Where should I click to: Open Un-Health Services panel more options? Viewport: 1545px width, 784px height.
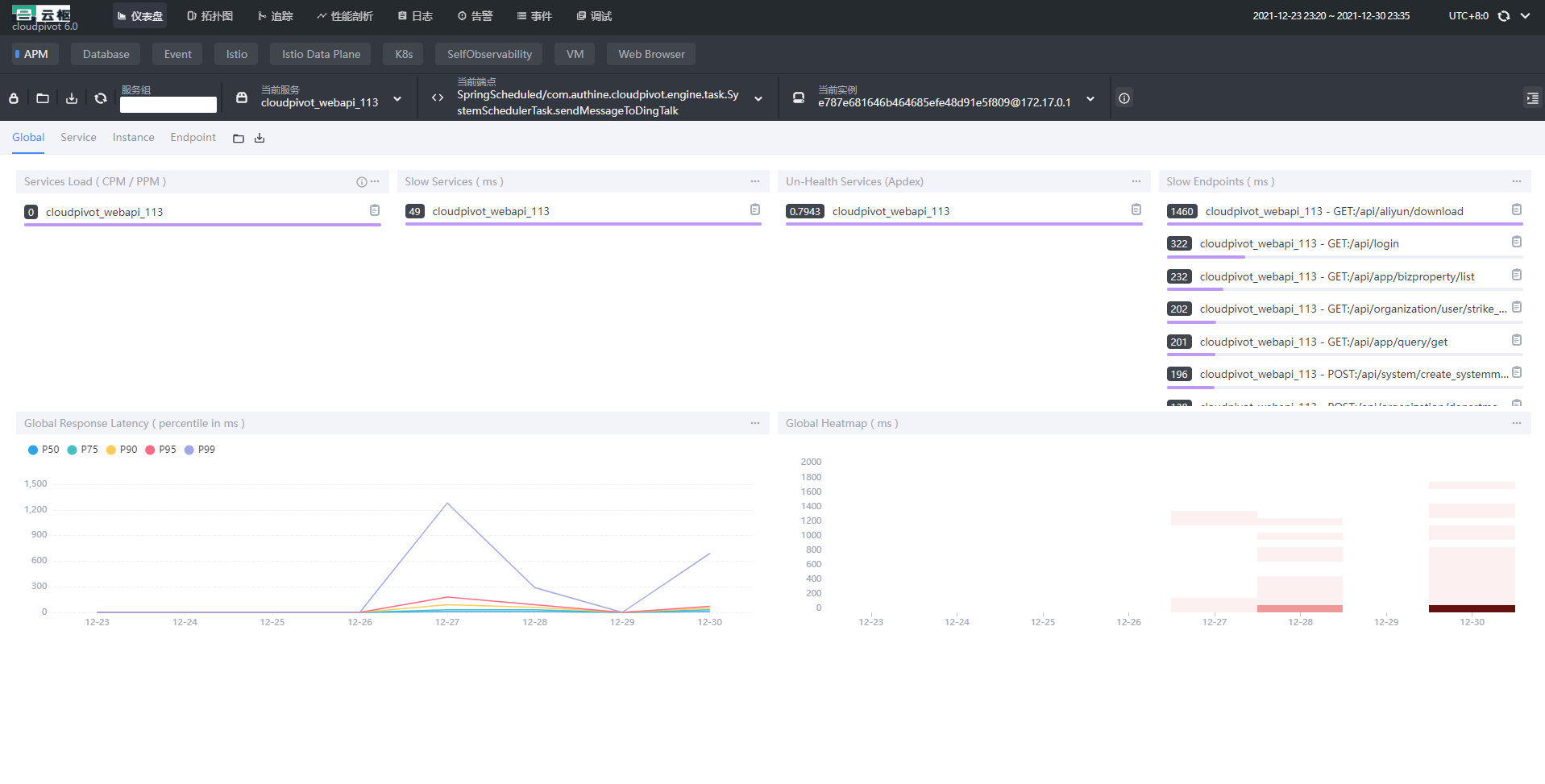click(1136, 181)
